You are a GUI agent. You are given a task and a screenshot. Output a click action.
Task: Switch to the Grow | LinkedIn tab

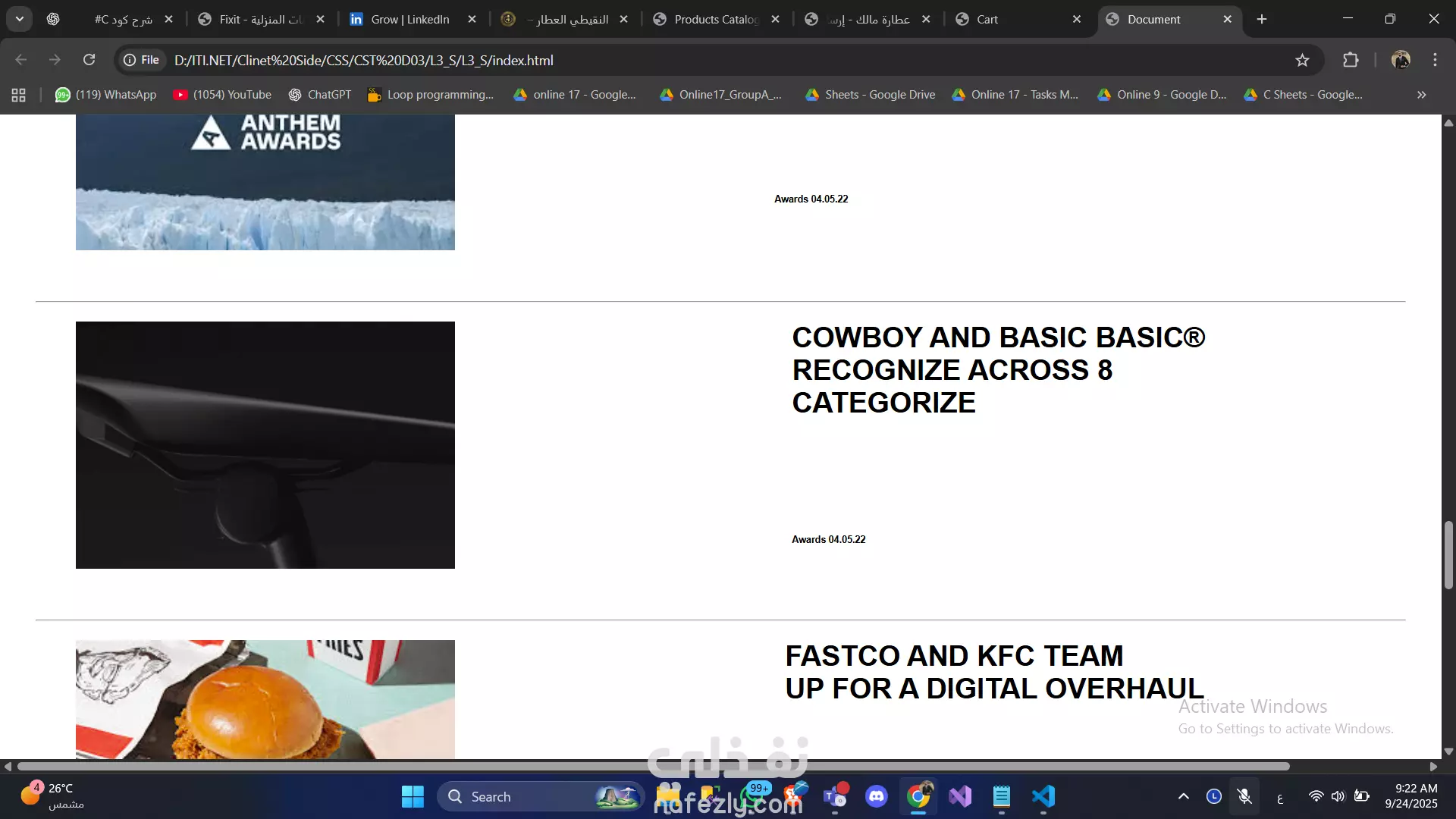409,19
